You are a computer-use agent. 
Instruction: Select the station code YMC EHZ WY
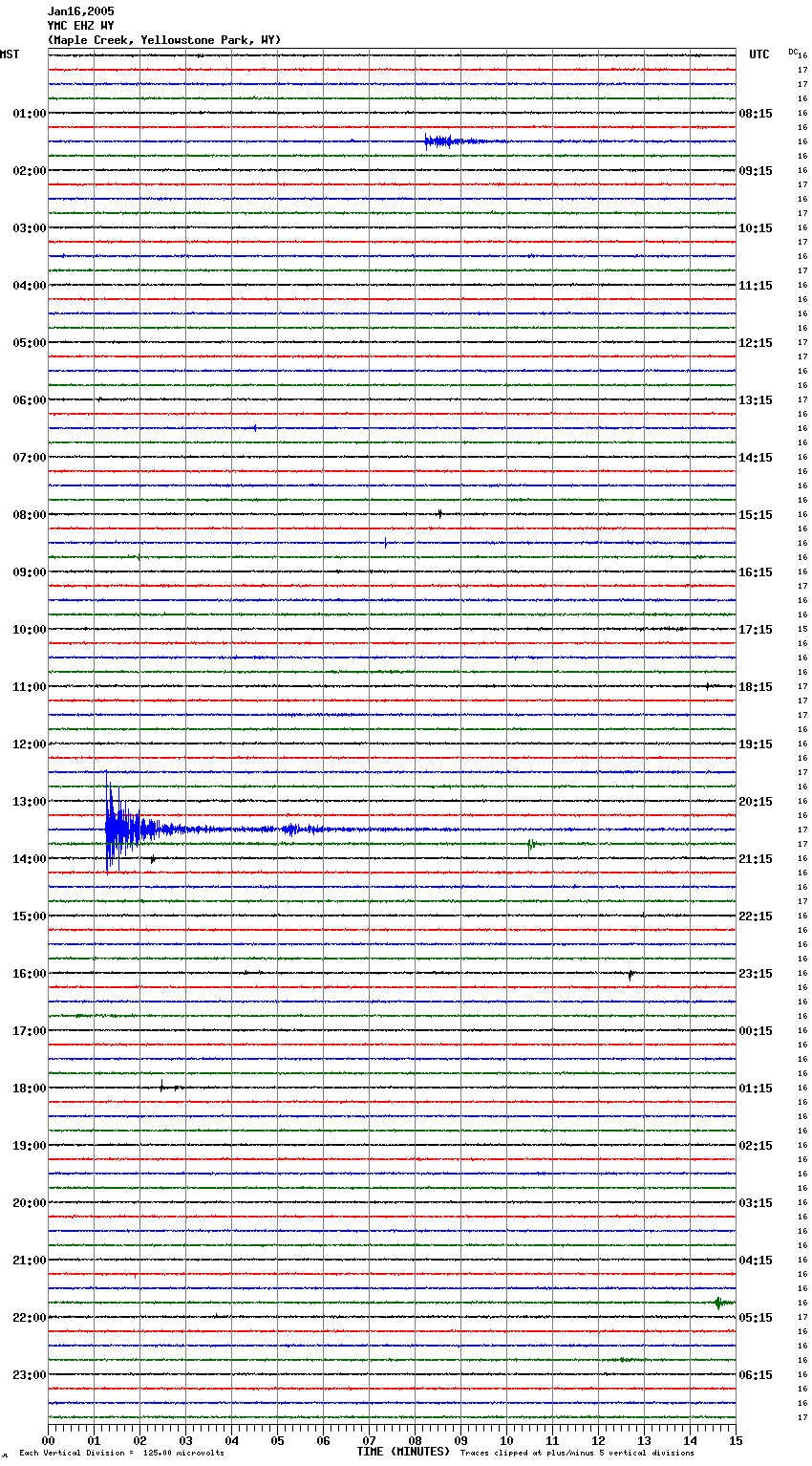pos(80,26)
